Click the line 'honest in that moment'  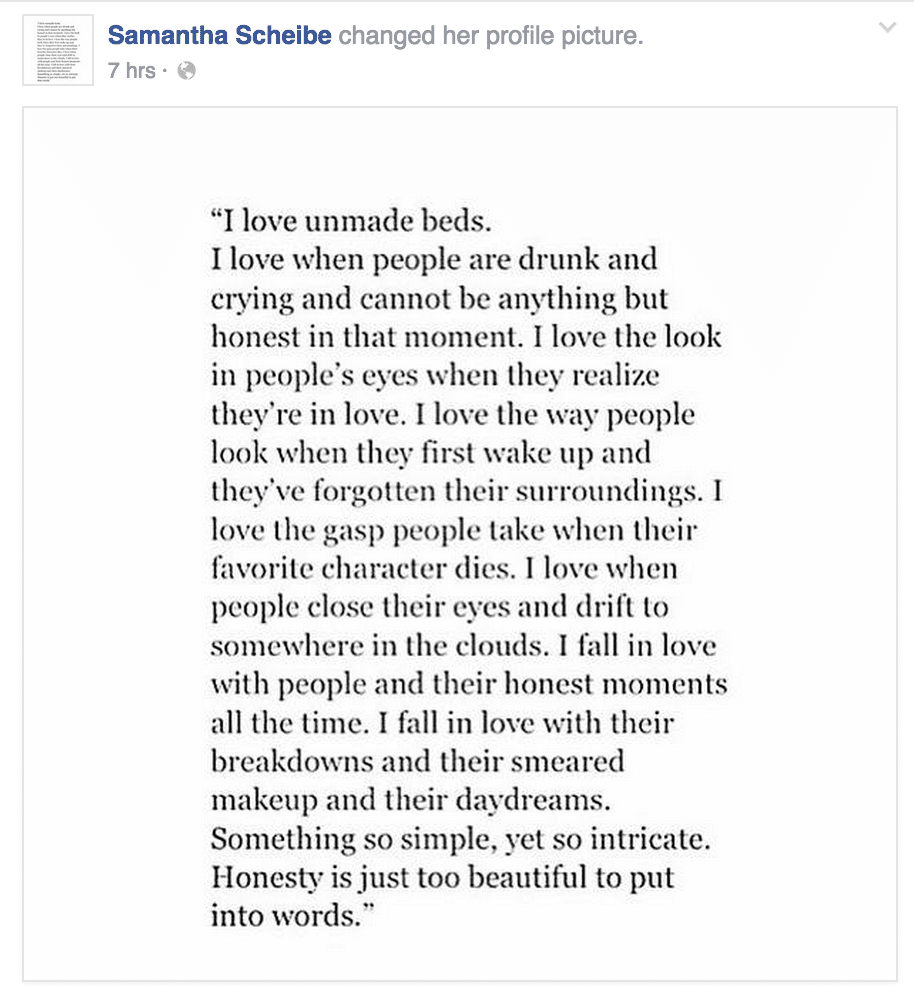click(466, 336)
